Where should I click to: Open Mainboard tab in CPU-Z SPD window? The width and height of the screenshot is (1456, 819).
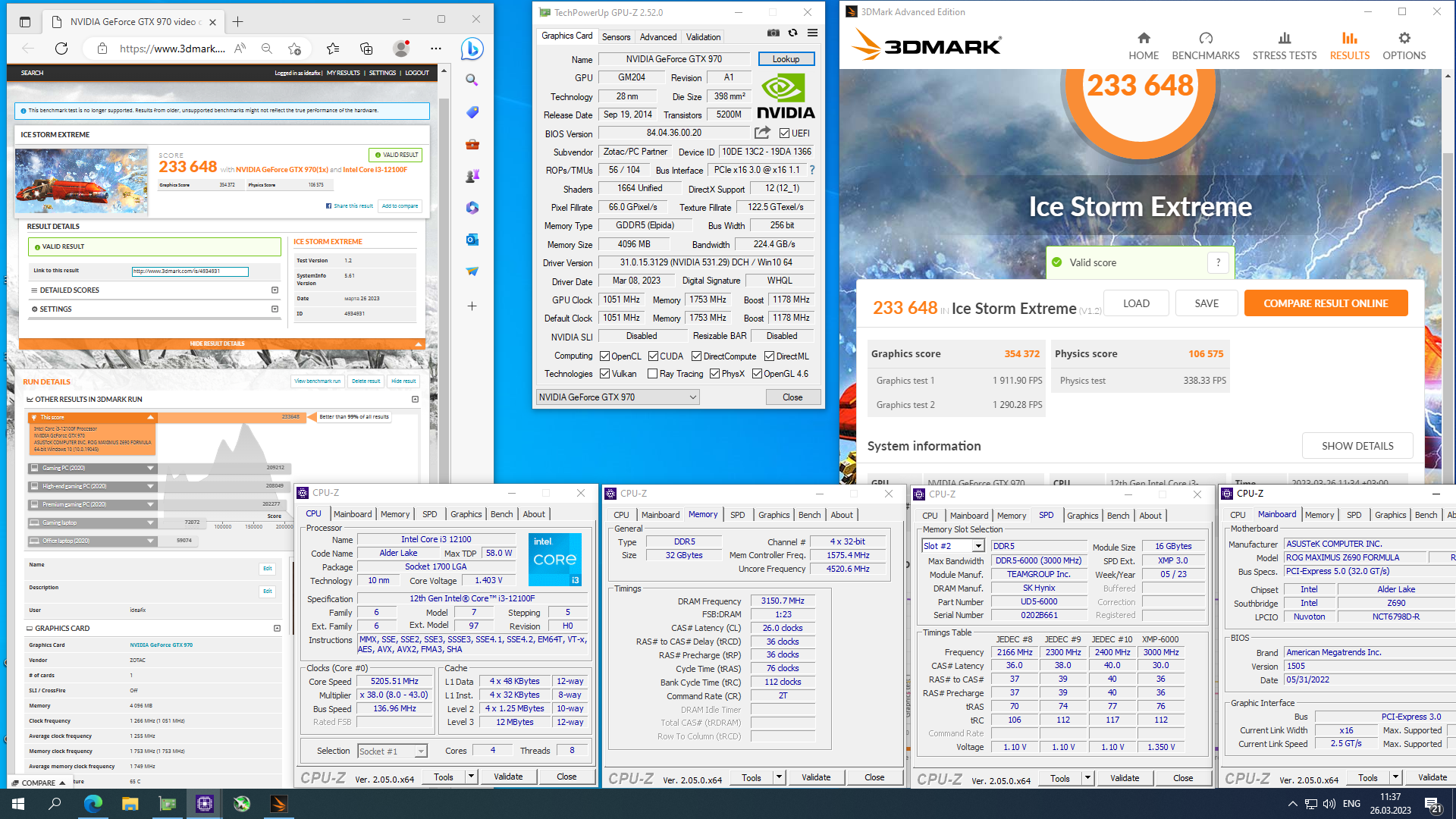(968, 516)
